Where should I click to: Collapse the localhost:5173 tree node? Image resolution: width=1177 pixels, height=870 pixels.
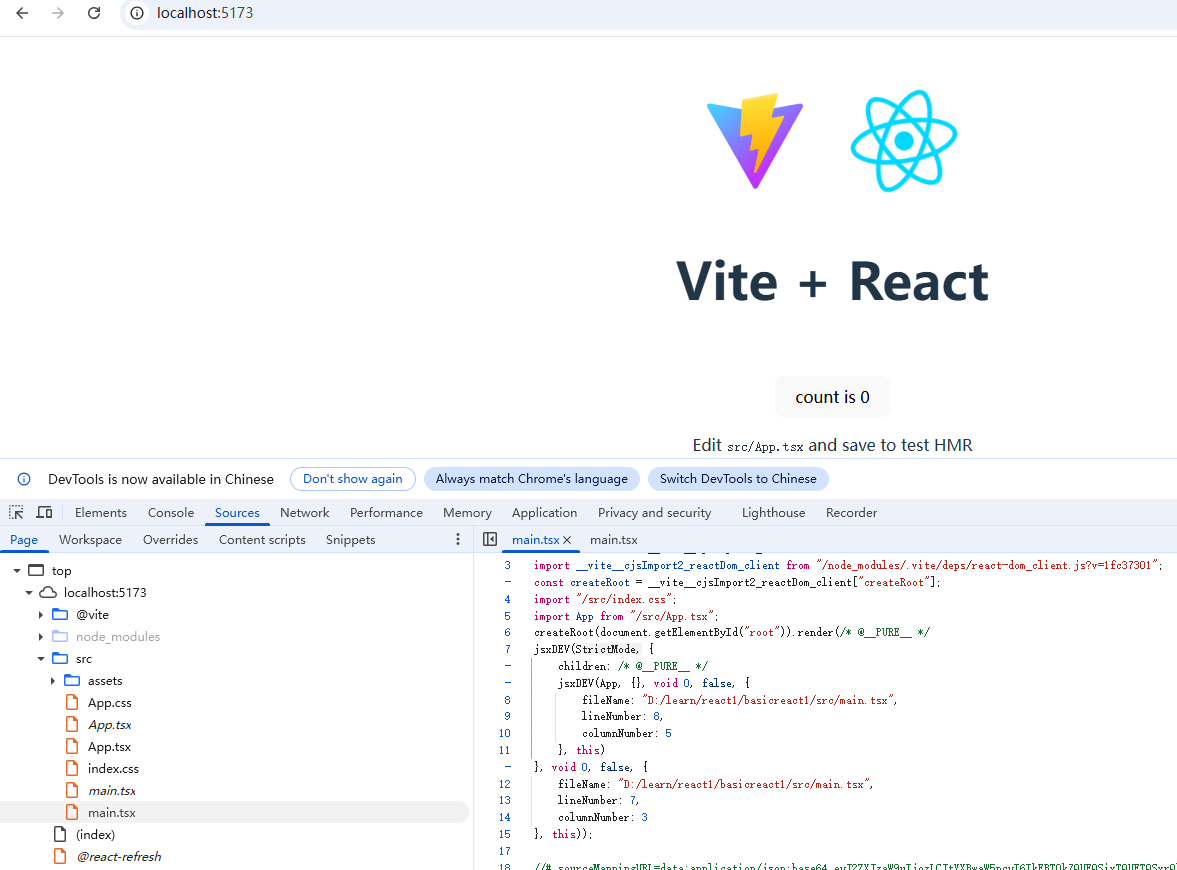(29, 593)
